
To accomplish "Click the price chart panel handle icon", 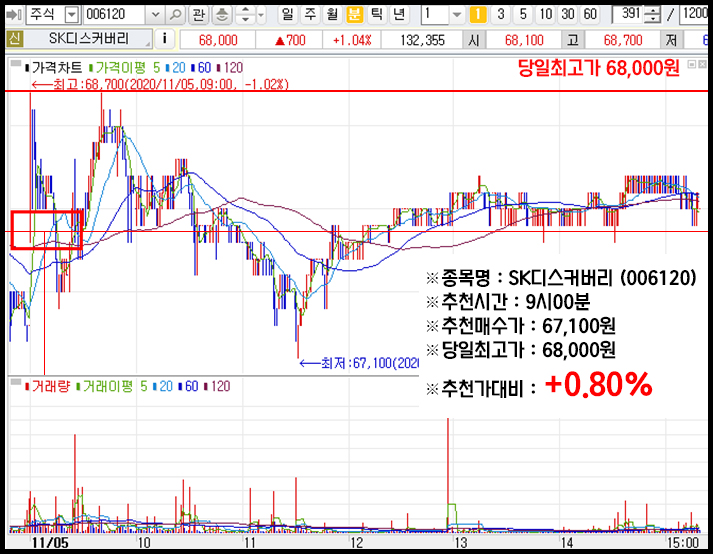I will (x=16, y=64).
